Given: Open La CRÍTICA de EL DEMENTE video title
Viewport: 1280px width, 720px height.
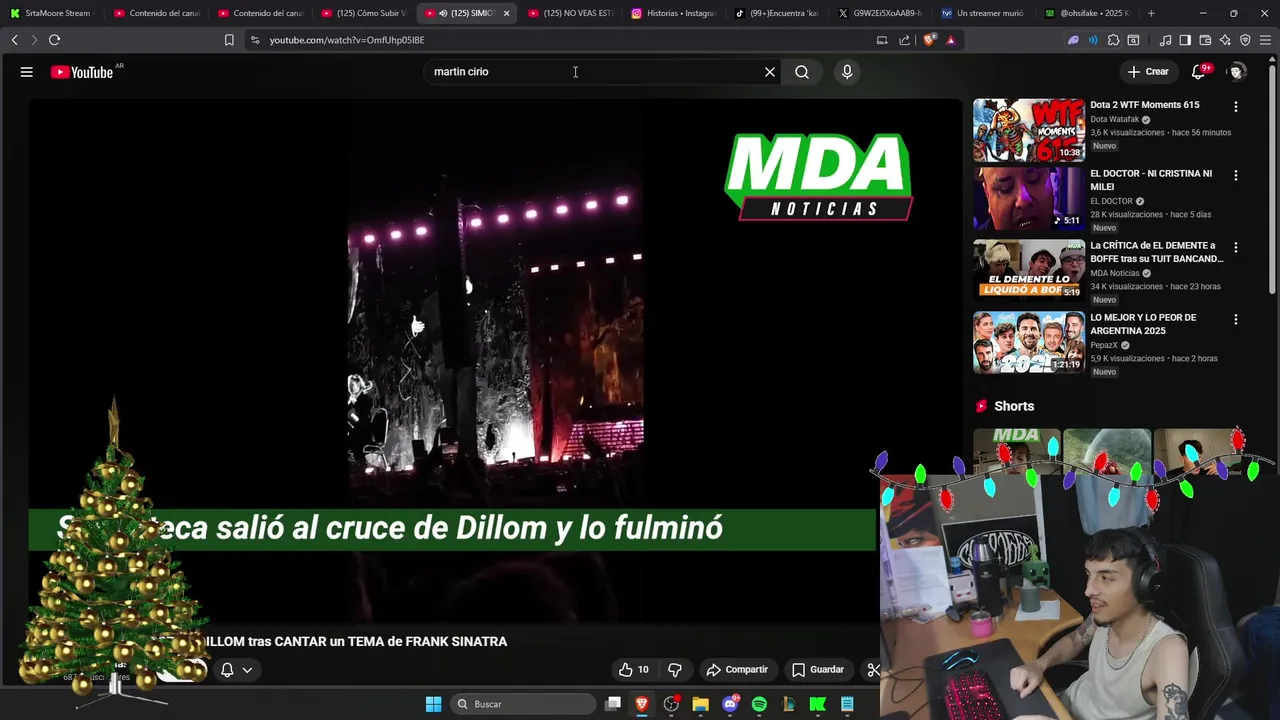Looking at the screenshot, I should coord(1156,252).
